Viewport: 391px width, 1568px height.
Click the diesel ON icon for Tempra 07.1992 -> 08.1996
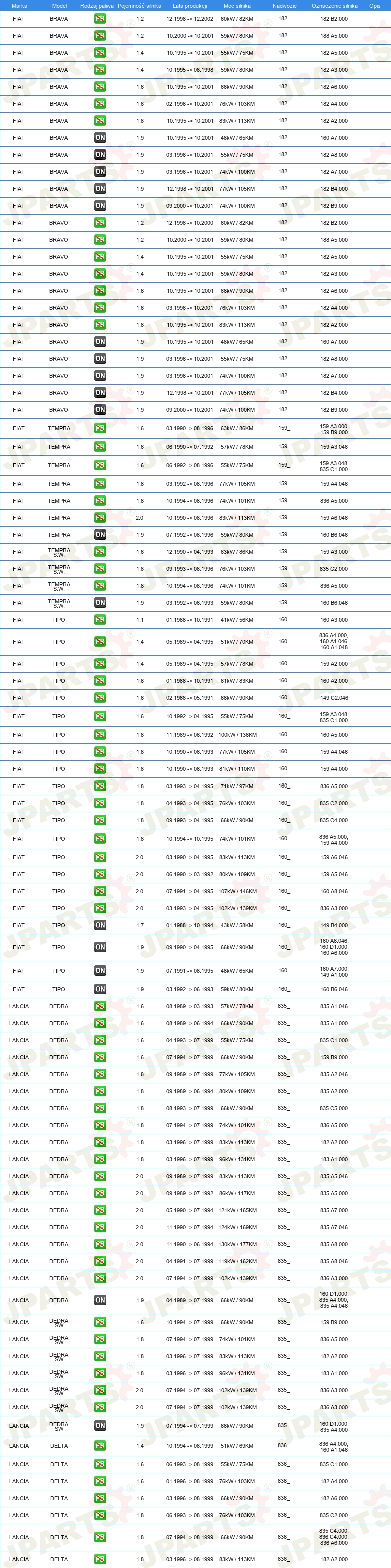coord(100,535)
